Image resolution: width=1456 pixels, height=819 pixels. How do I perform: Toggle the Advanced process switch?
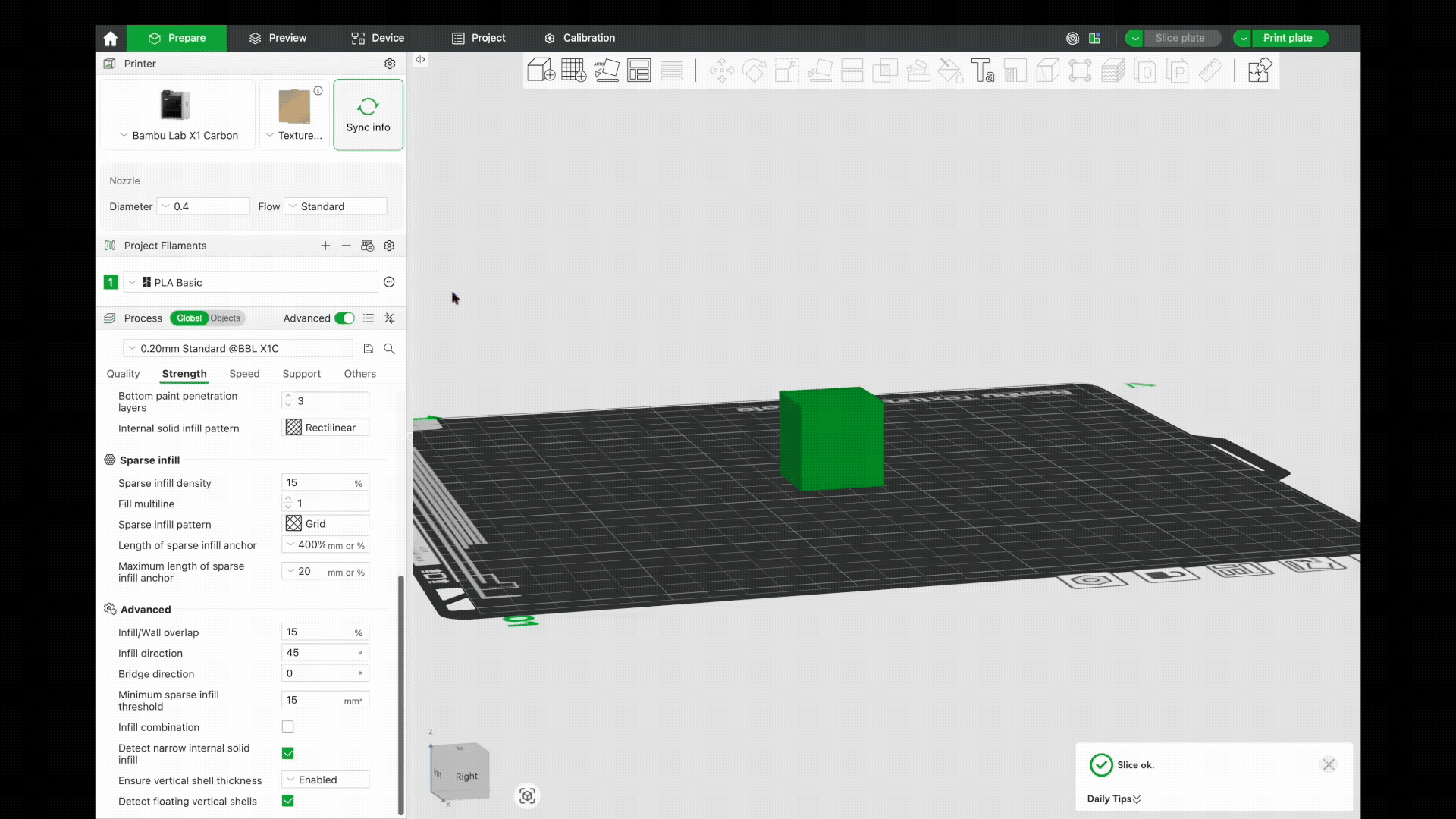click(x=345, y=318)
